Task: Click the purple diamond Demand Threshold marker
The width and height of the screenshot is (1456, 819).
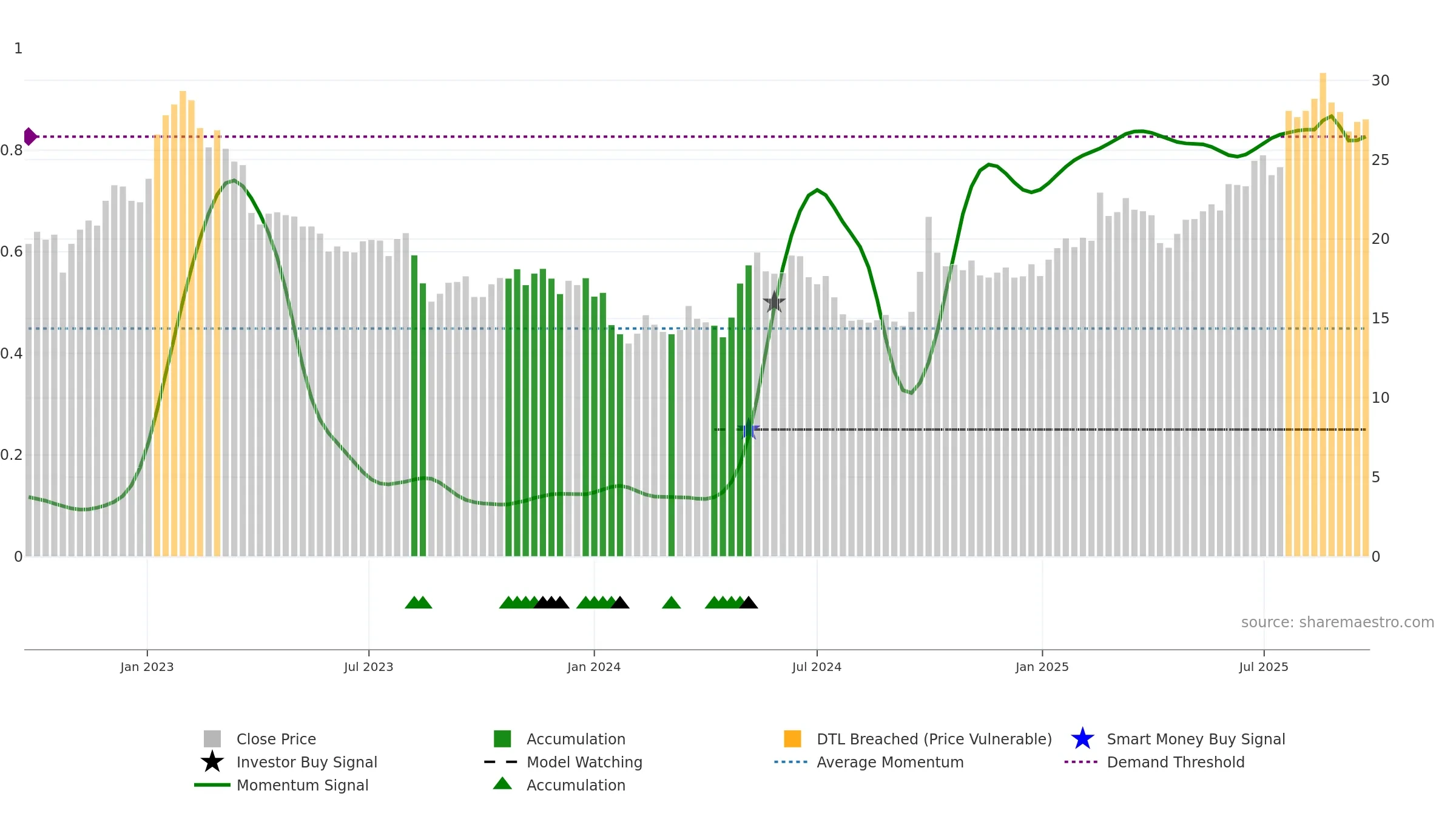Action: pyautogui.click(x=30, y=136)
